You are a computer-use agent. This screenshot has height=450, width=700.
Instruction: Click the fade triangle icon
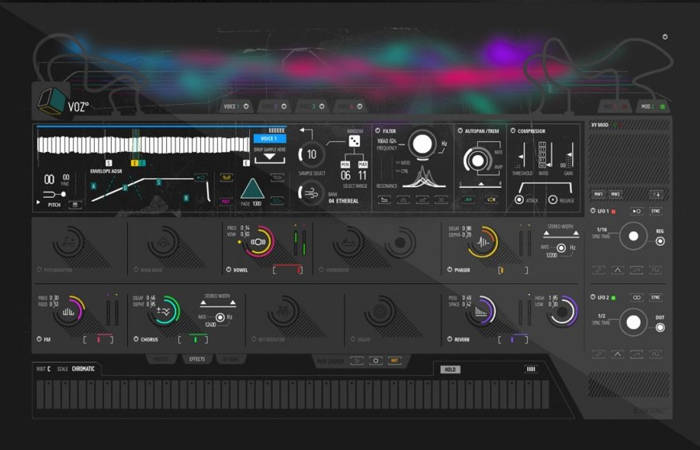coord(251,189)
